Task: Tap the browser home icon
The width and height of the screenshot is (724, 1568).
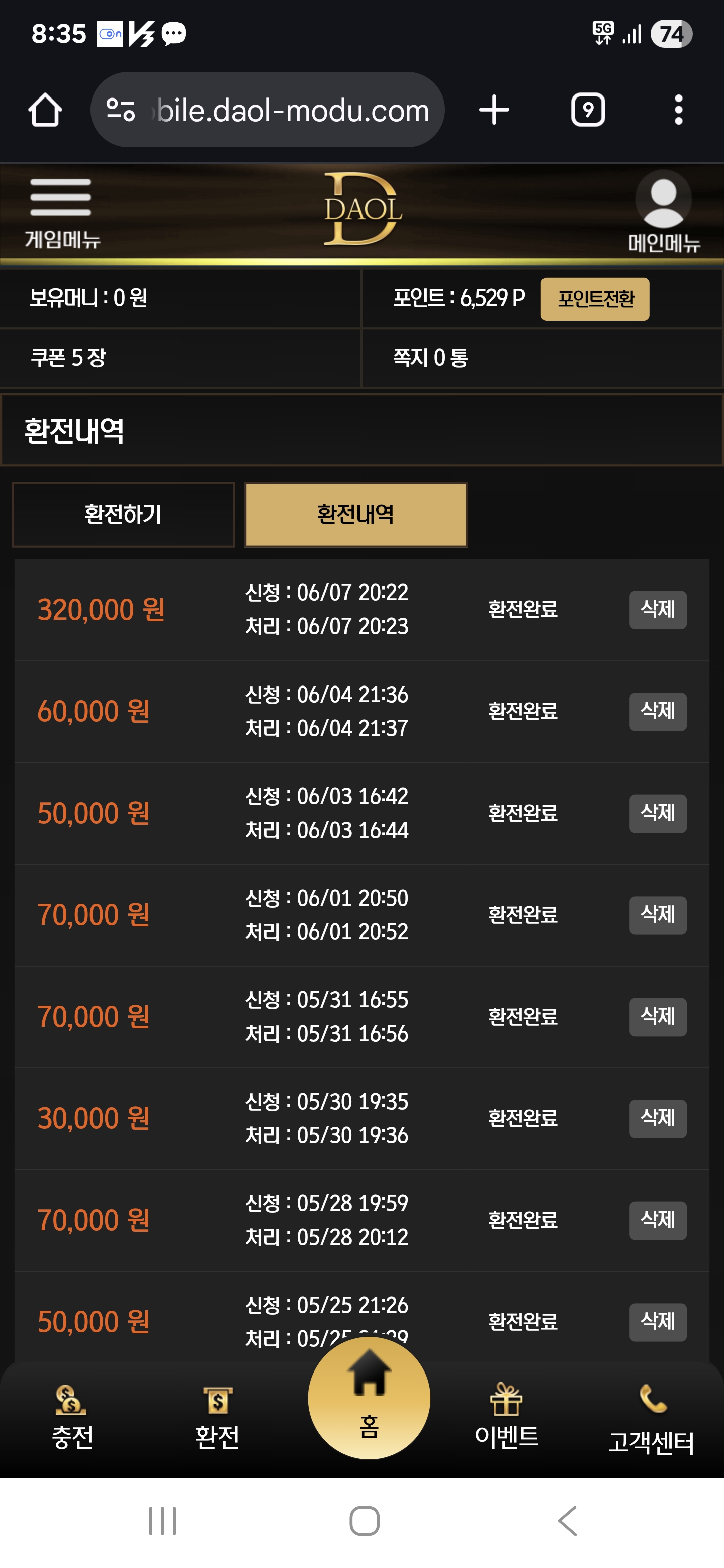Action: point(45,110)
